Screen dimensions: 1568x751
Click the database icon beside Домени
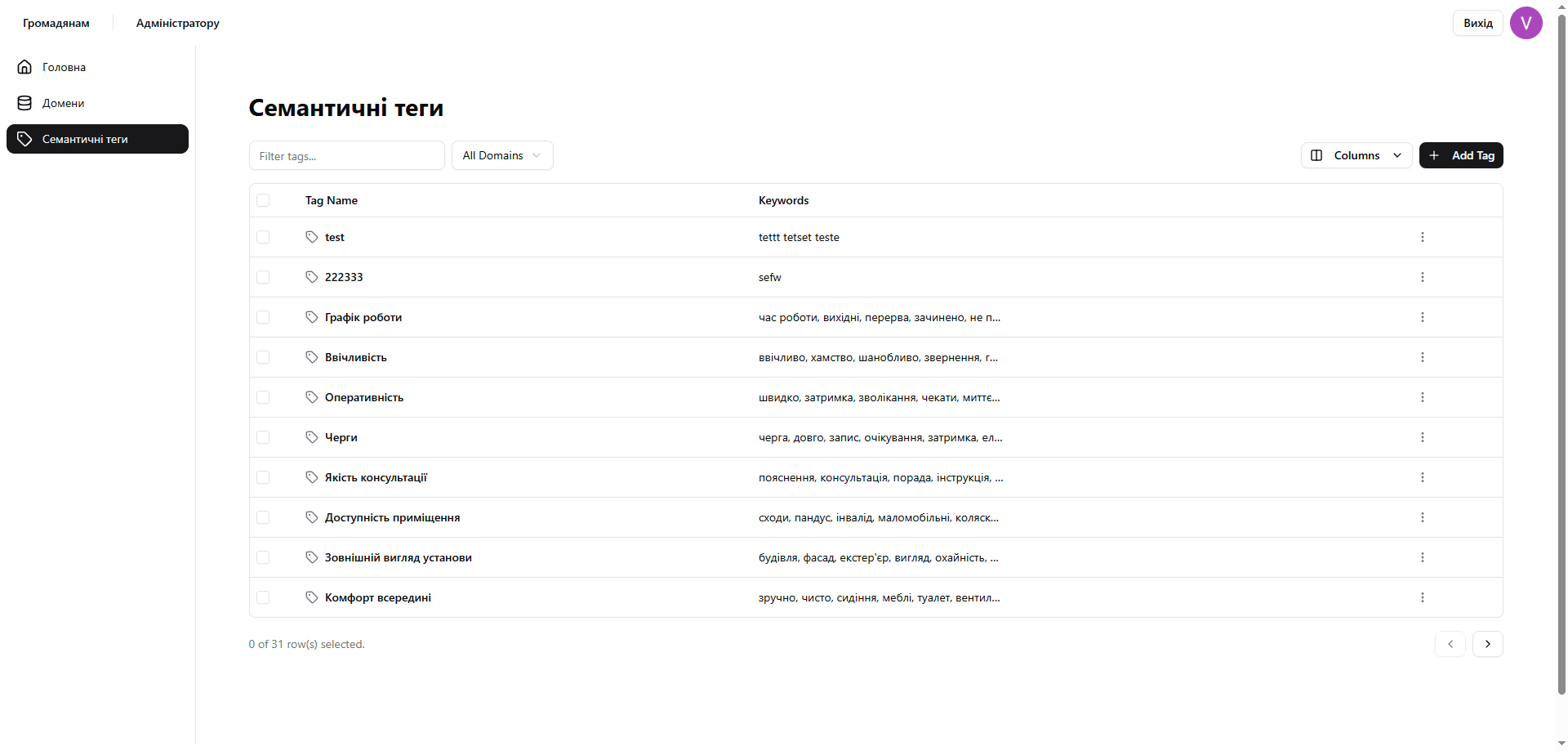click(x=24, y=103)
